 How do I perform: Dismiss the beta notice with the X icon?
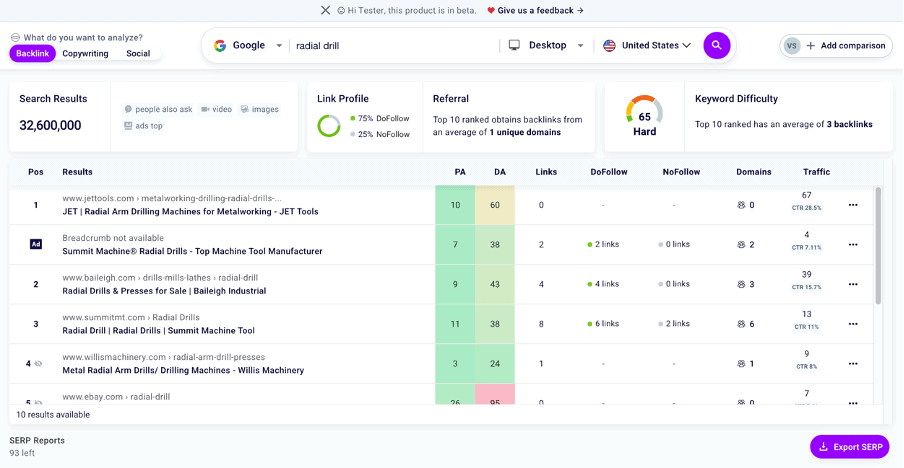325,10
